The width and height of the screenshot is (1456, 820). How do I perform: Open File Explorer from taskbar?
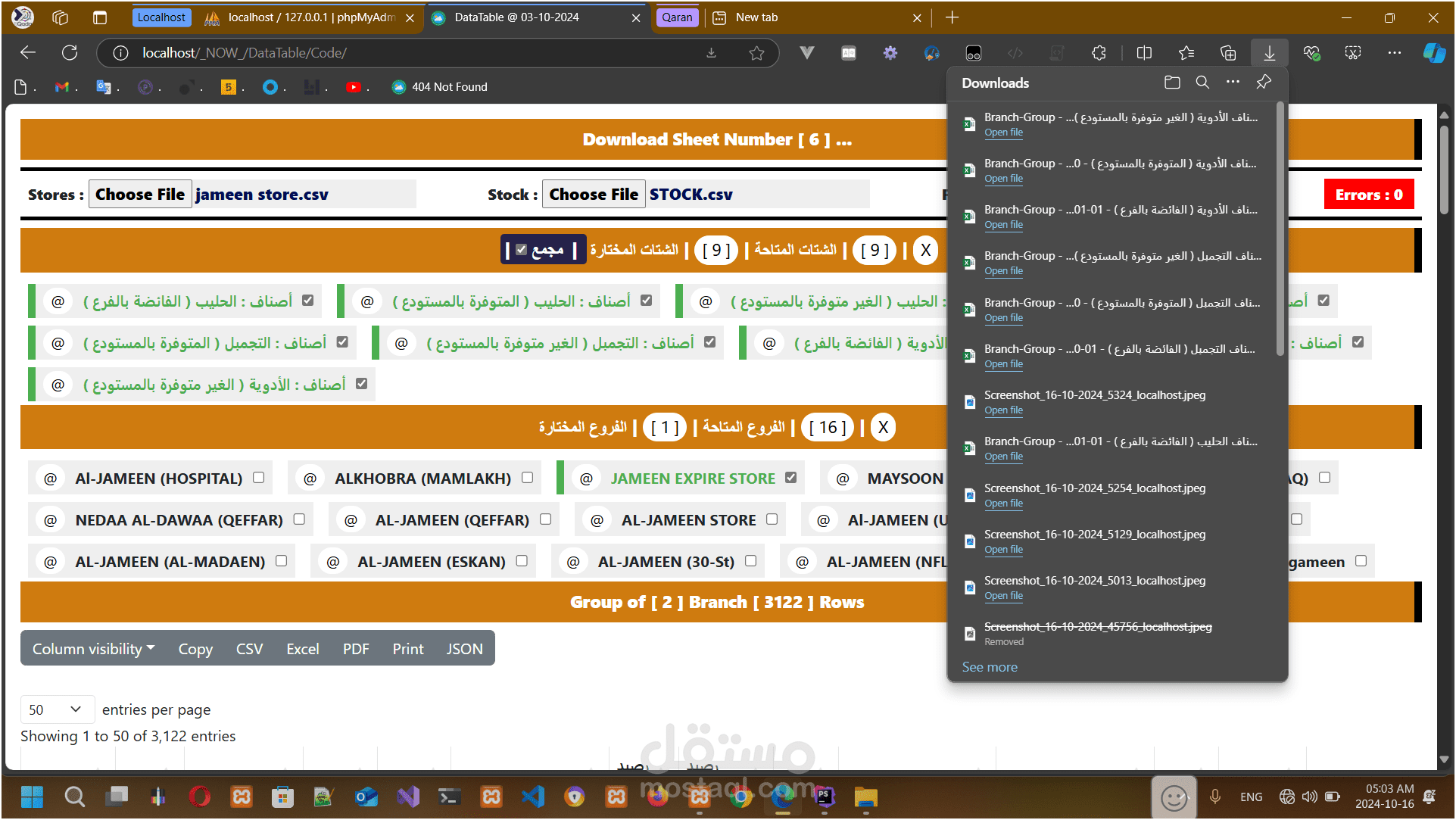pyautogui.click(x=865, y=797)
